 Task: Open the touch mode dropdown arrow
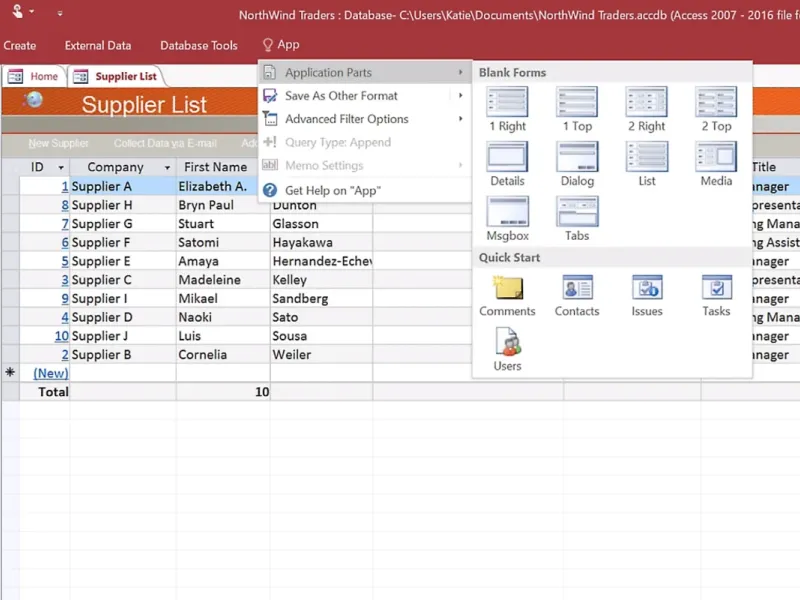31,11
